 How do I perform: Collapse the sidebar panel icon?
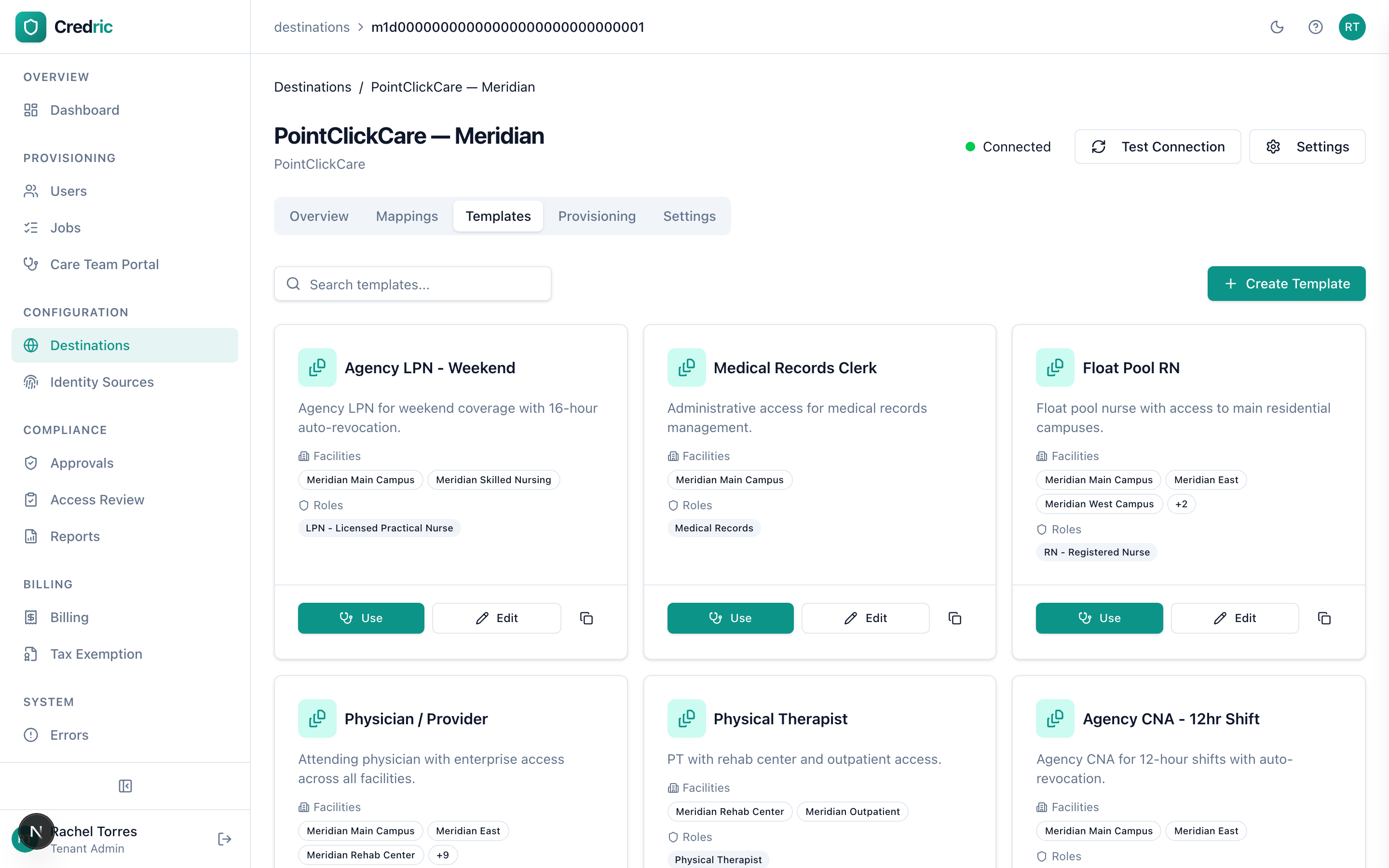point(125,786)
